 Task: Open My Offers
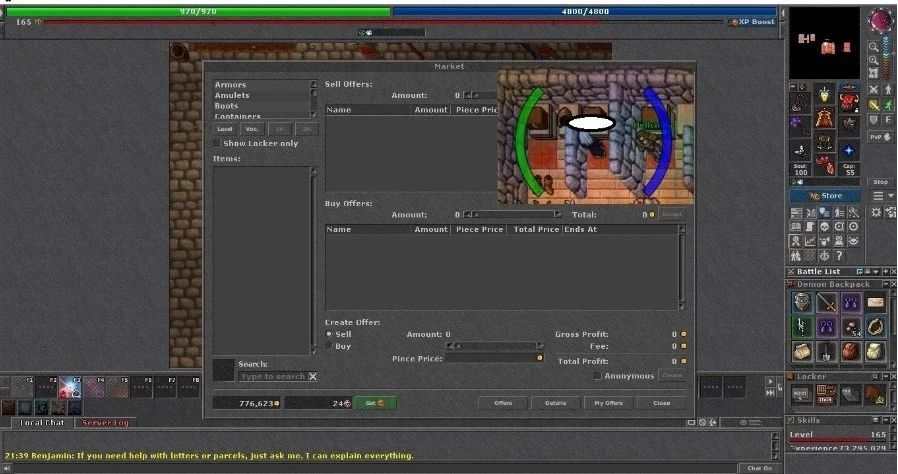coord(608,403)
